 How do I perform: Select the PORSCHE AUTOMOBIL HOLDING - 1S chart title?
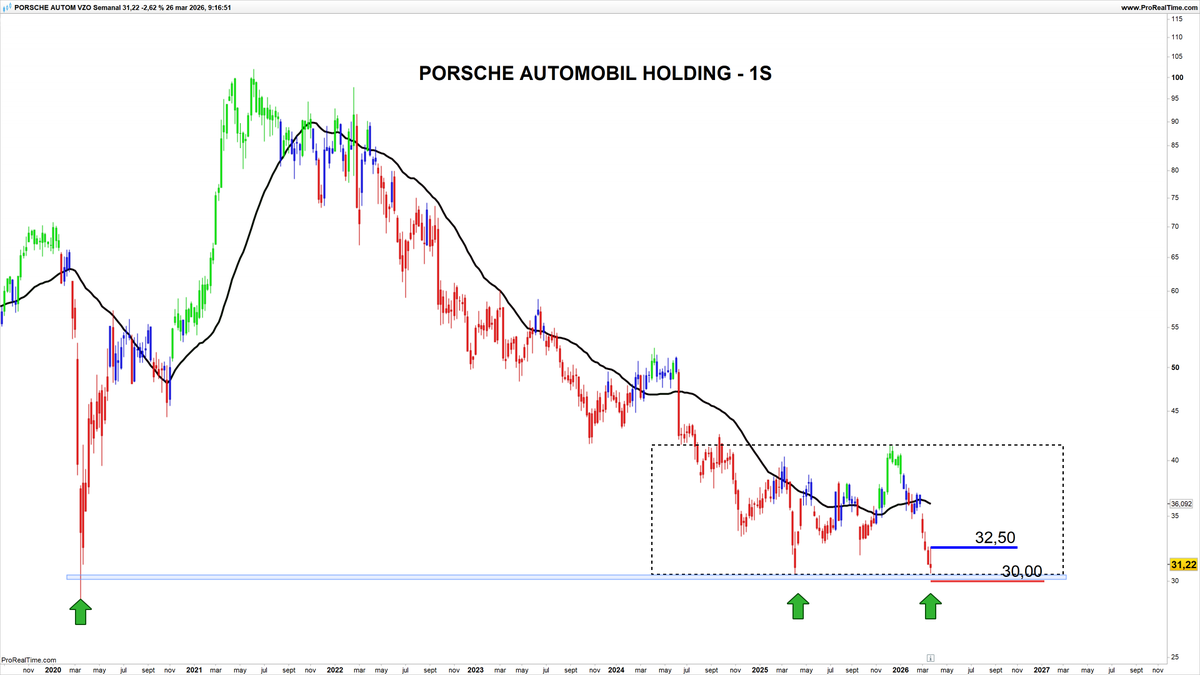click(595, 74)
